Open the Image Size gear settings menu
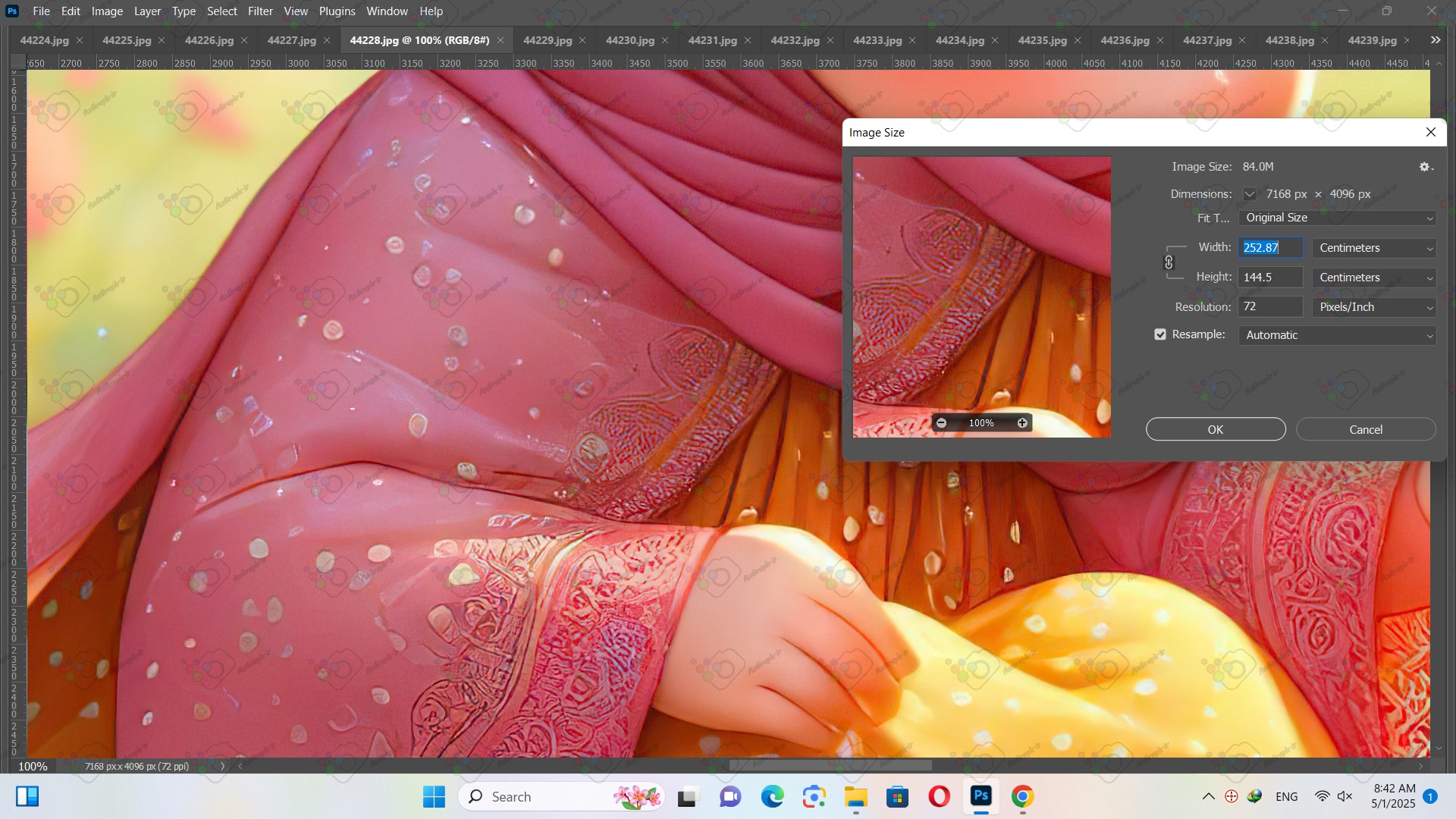Image resolution: width=1456 pixels, height=819 pixels. click(1426, 167)
